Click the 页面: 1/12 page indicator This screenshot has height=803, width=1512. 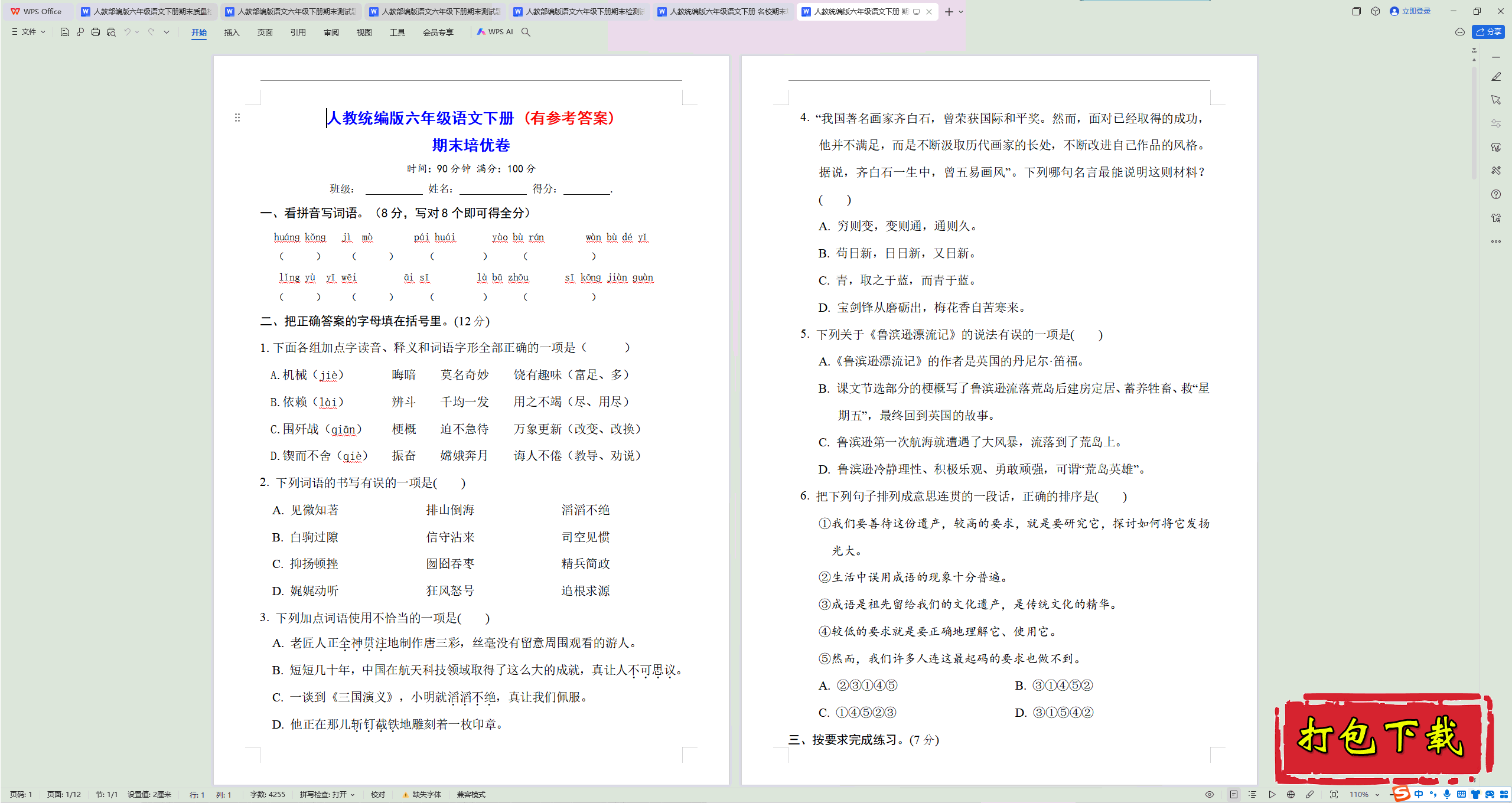point(64,795)
